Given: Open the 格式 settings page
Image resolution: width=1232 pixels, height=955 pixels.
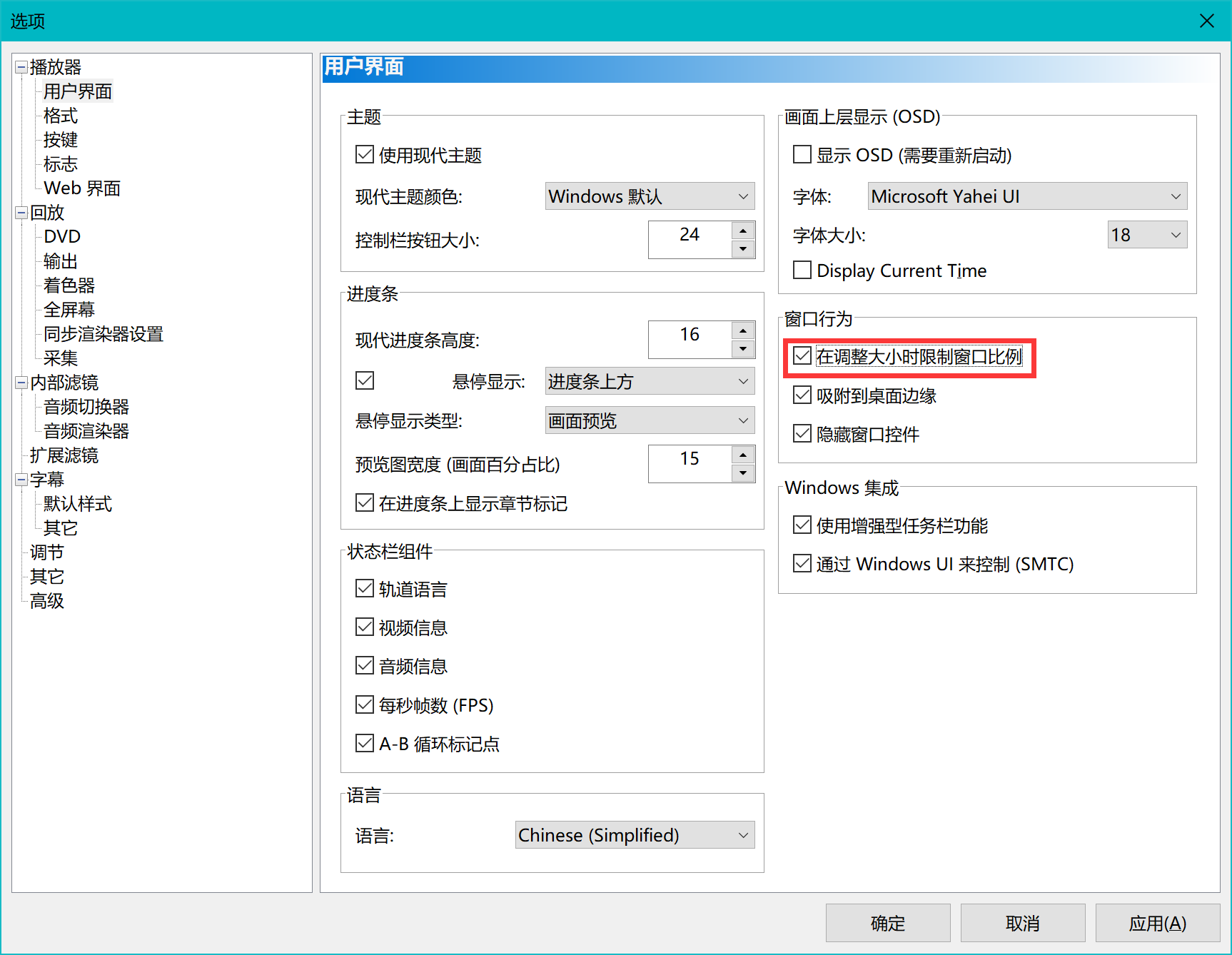Looking at the screenshot, I should (x=61, y=116).
